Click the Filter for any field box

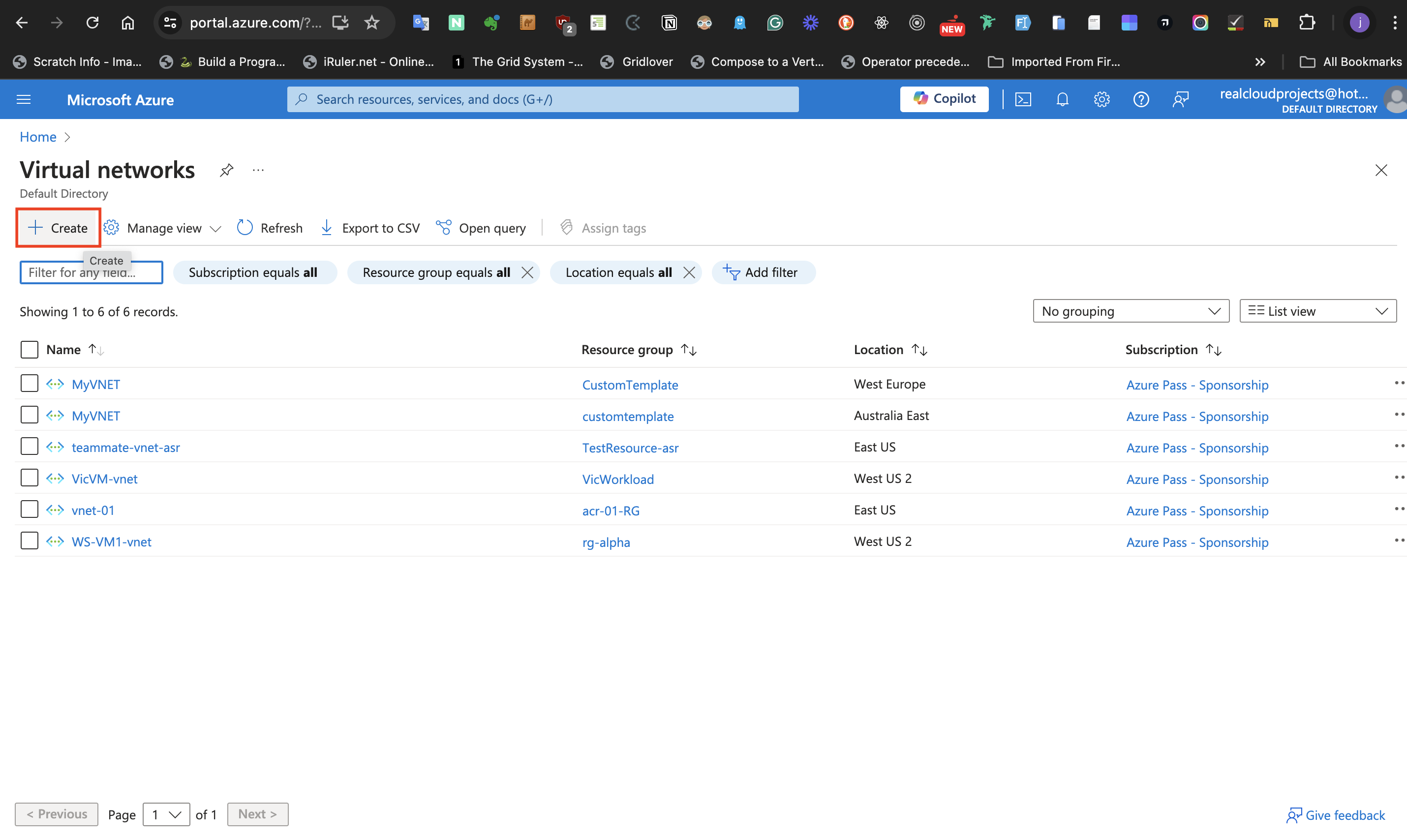[91, 273]
